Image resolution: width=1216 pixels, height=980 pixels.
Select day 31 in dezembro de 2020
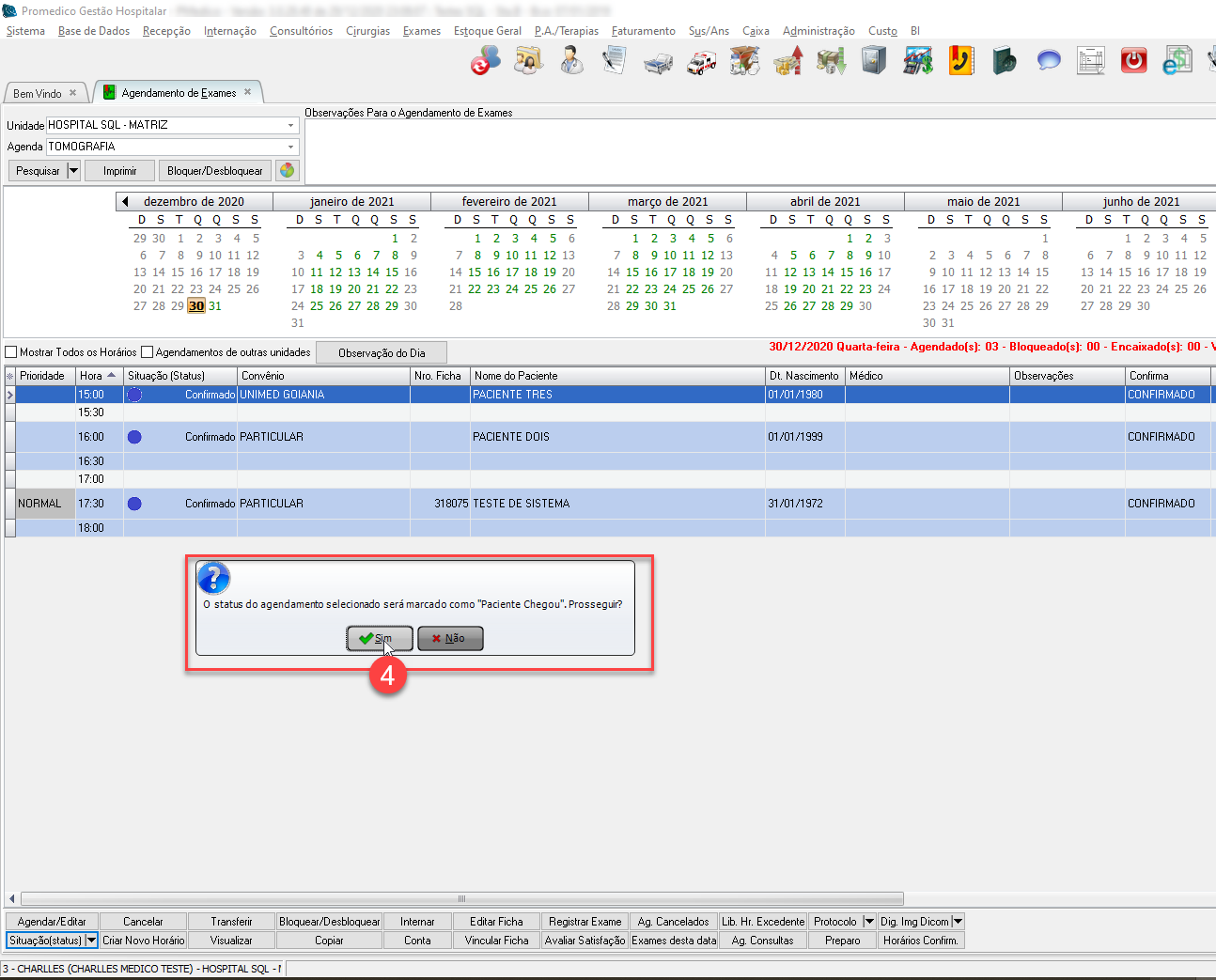(x=215, y=306)
